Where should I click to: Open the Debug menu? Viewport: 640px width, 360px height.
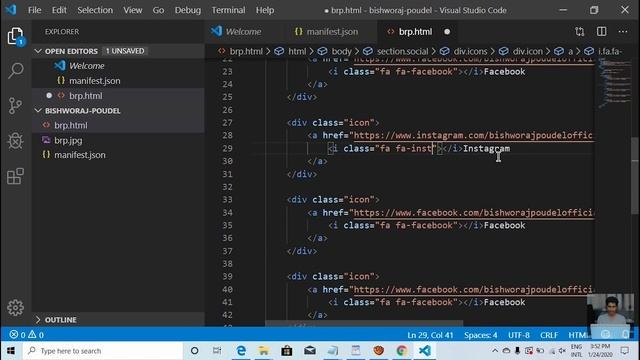[188, 10]
